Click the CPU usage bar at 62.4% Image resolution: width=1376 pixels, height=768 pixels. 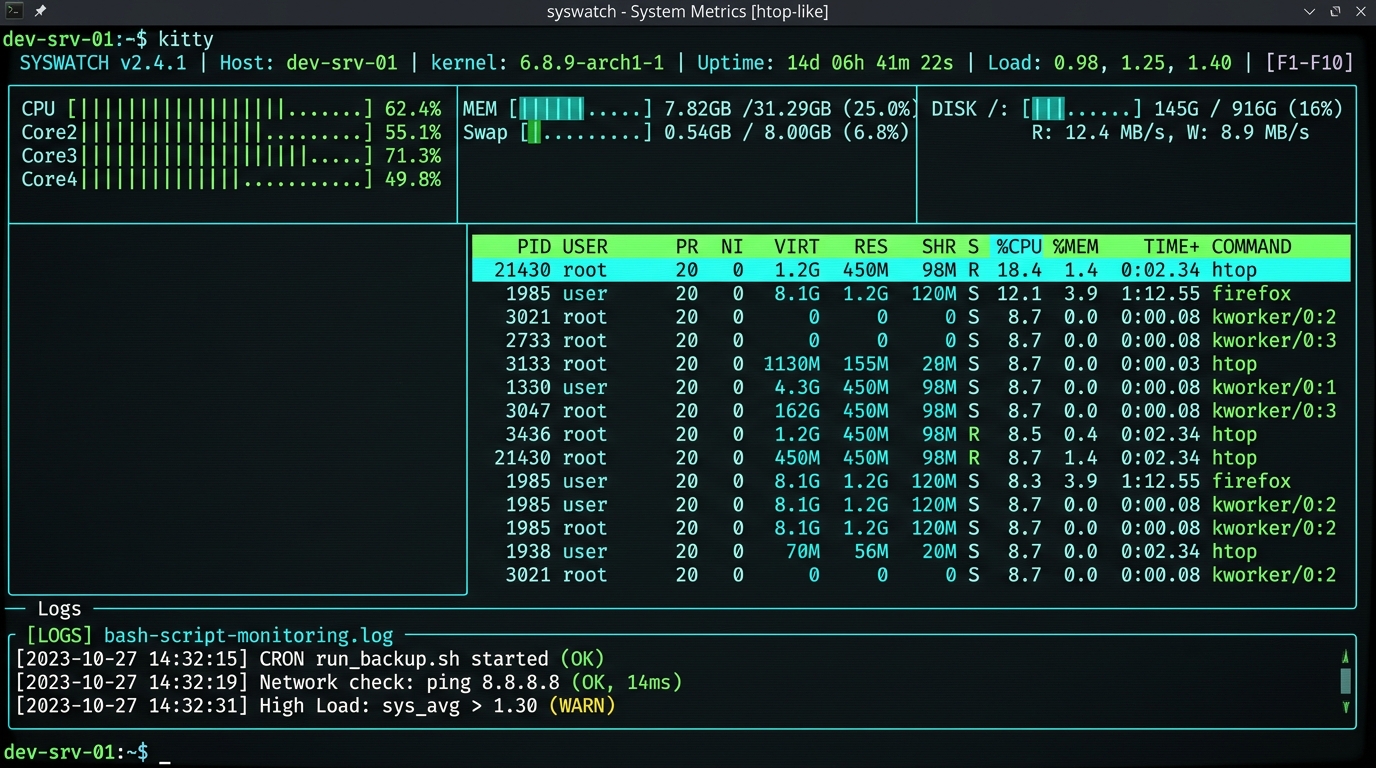click(x=220, y=109)
